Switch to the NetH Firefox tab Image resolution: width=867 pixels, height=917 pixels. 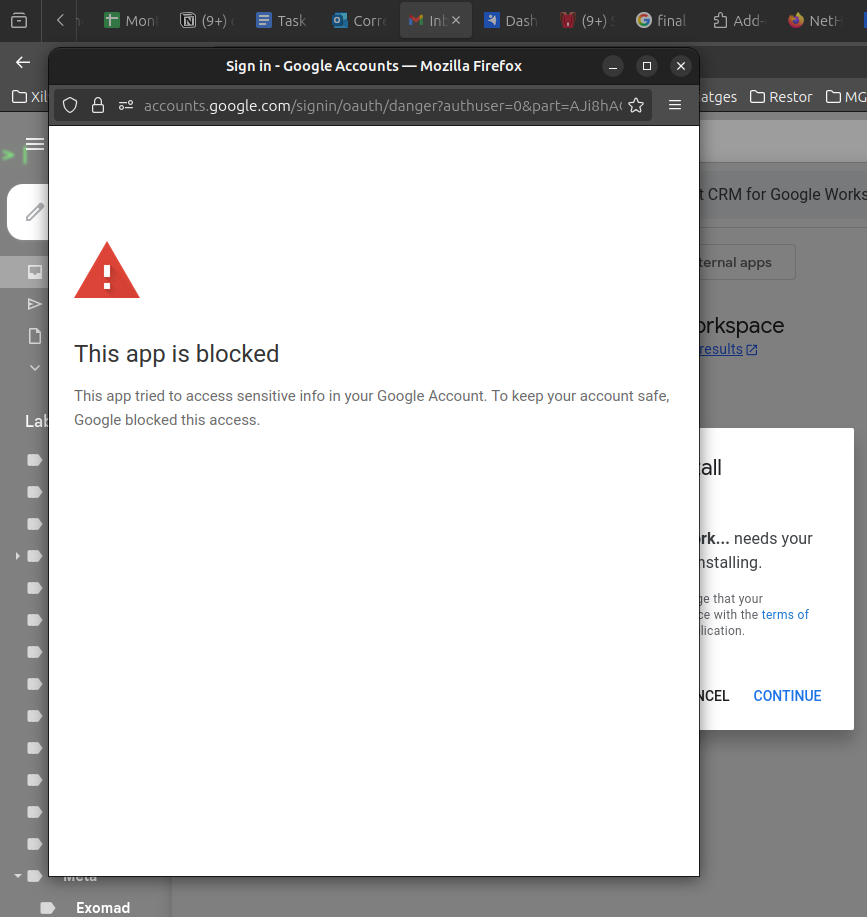[x=815, y=20]
